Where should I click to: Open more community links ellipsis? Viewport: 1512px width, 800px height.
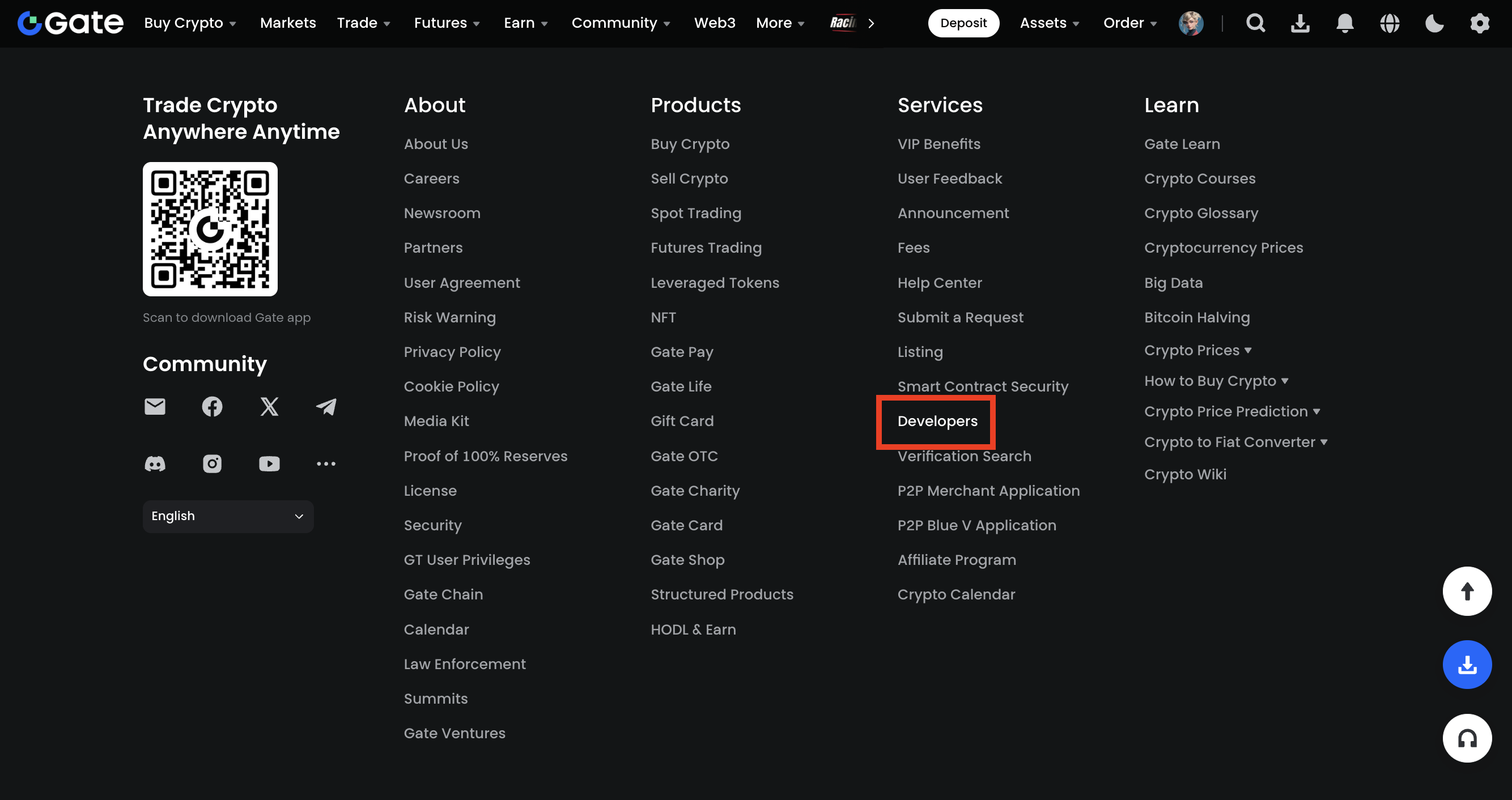[x=326, y=463]
